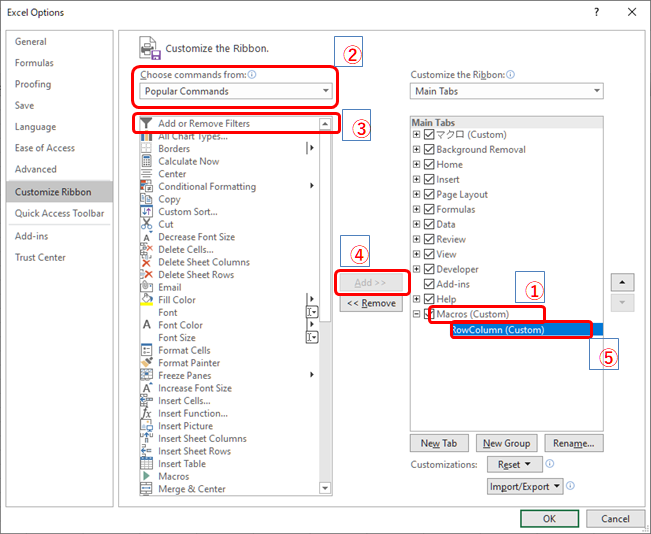This screenshot has width=651, height=534.
Task: Click the Decrease Font Size icon
Action: pyautogui.click(x=146, y=237)
